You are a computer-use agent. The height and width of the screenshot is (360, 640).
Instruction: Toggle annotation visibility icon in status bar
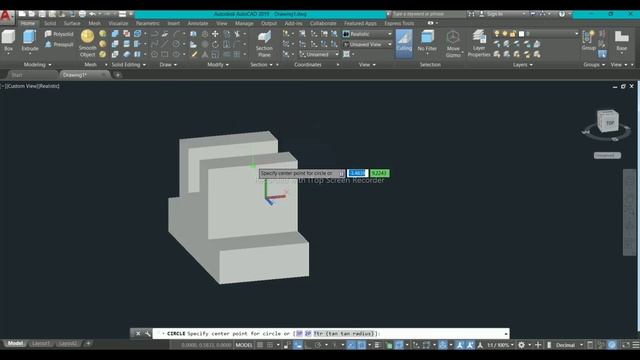tap(460, 345)
